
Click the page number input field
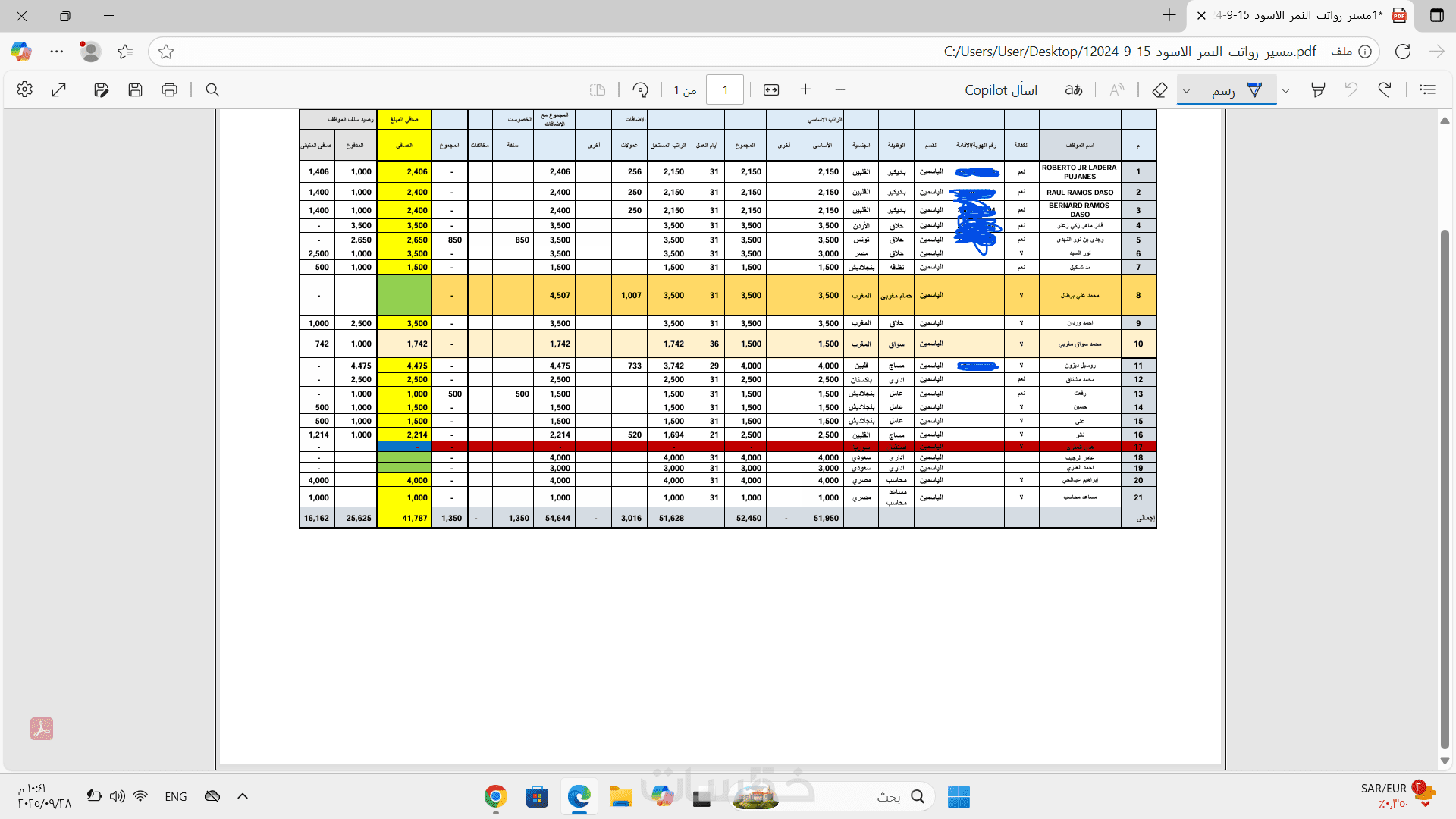coord(724,89)
